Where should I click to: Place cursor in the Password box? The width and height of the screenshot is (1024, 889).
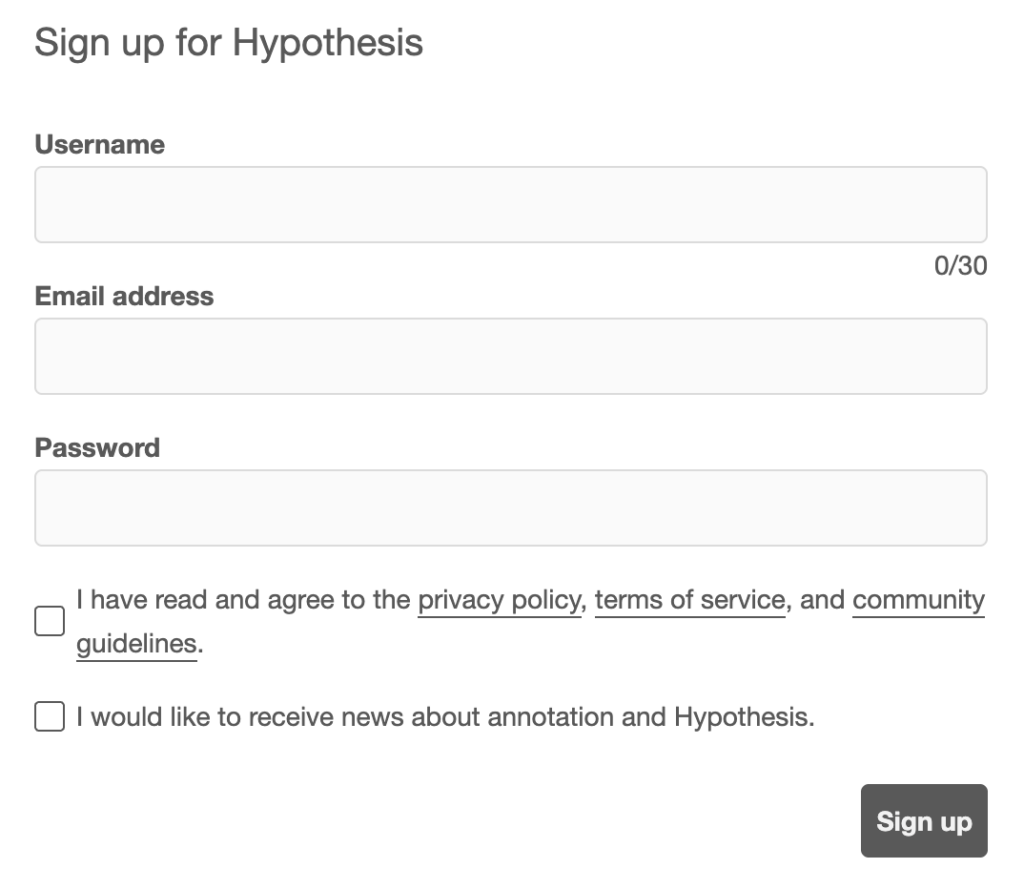(x=510, y=507)
